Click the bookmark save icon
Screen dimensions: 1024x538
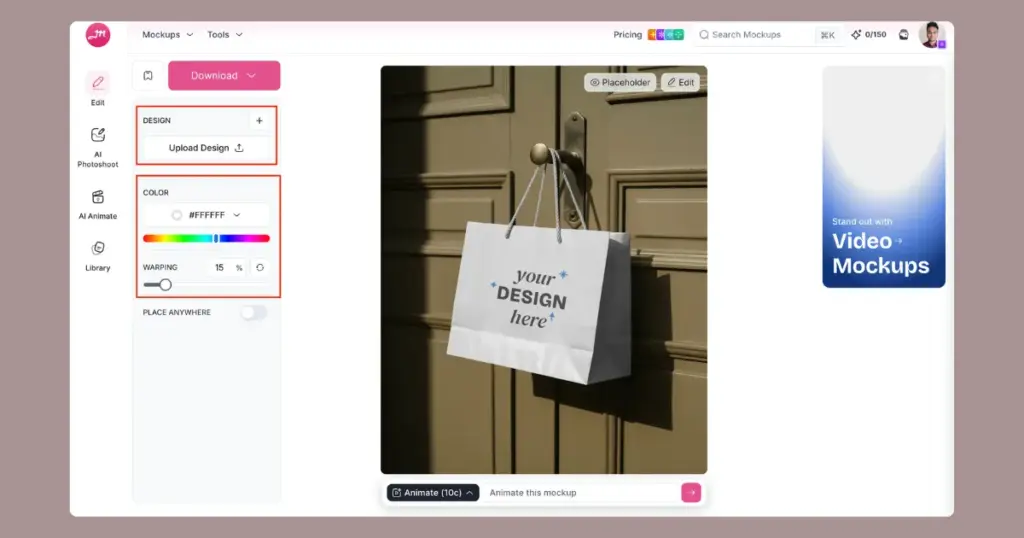(148, 76)
